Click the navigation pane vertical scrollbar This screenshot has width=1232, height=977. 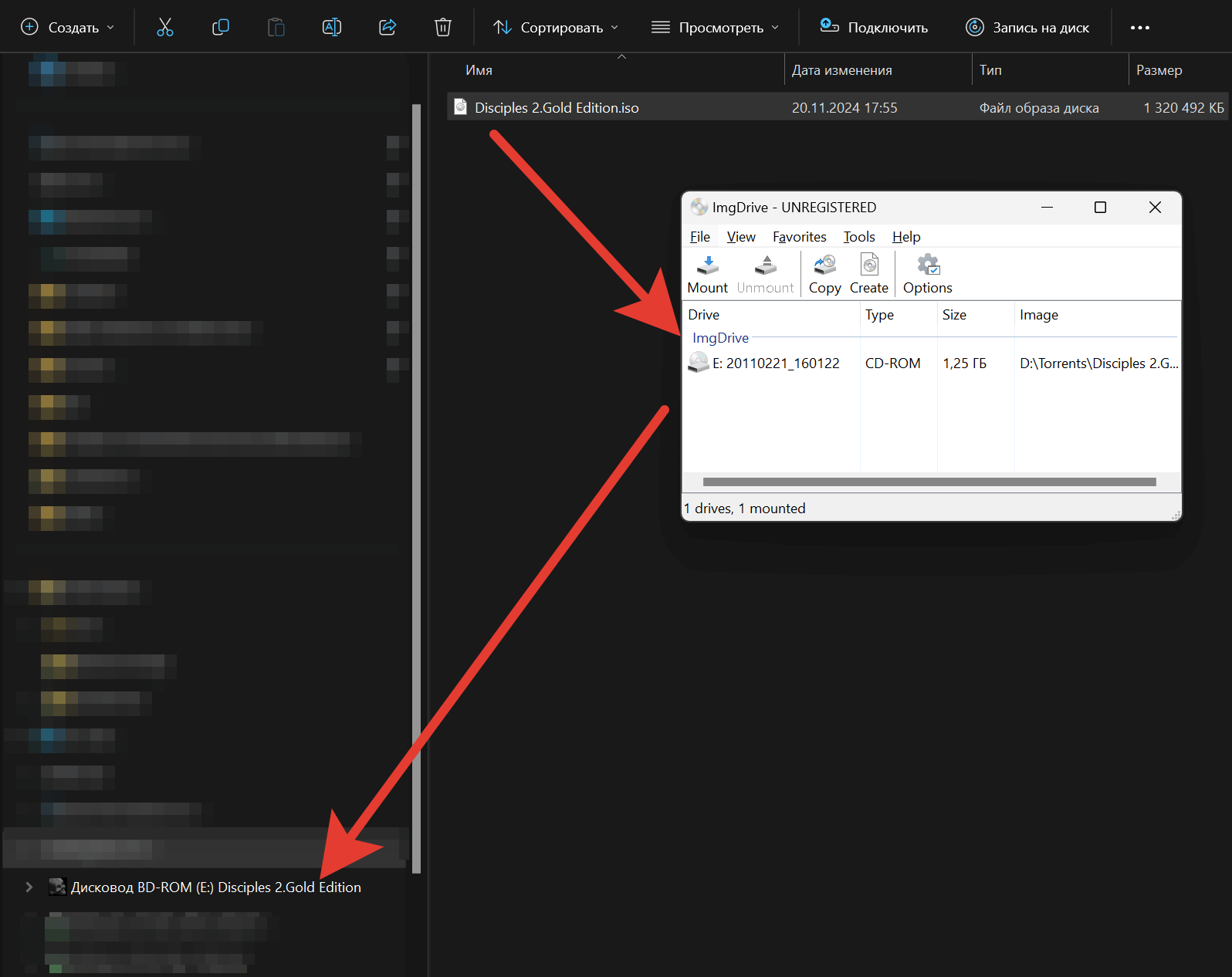417,488
